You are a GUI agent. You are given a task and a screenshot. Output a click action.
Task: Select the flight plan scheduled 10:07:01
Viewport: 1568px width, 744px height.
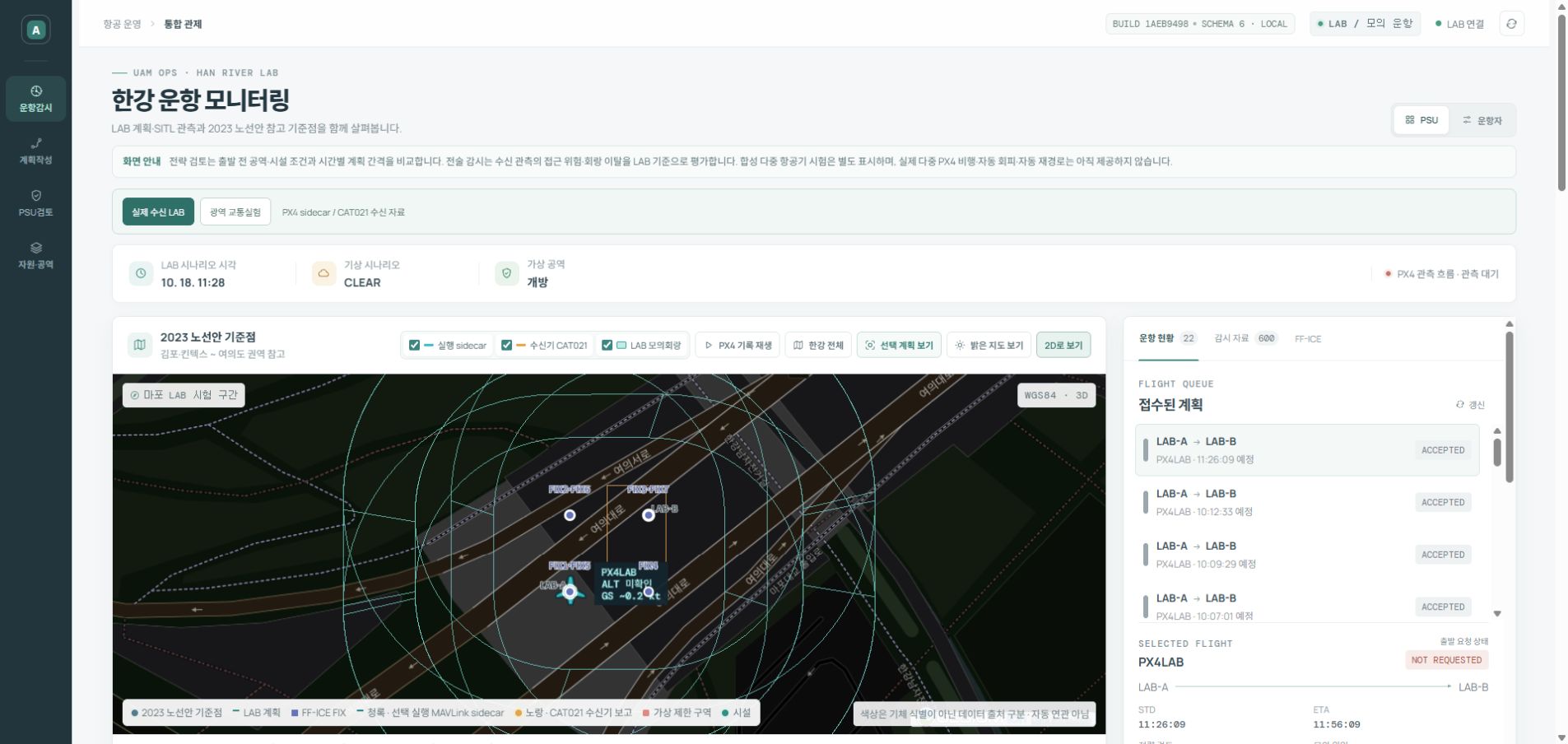click(1307, 607)
